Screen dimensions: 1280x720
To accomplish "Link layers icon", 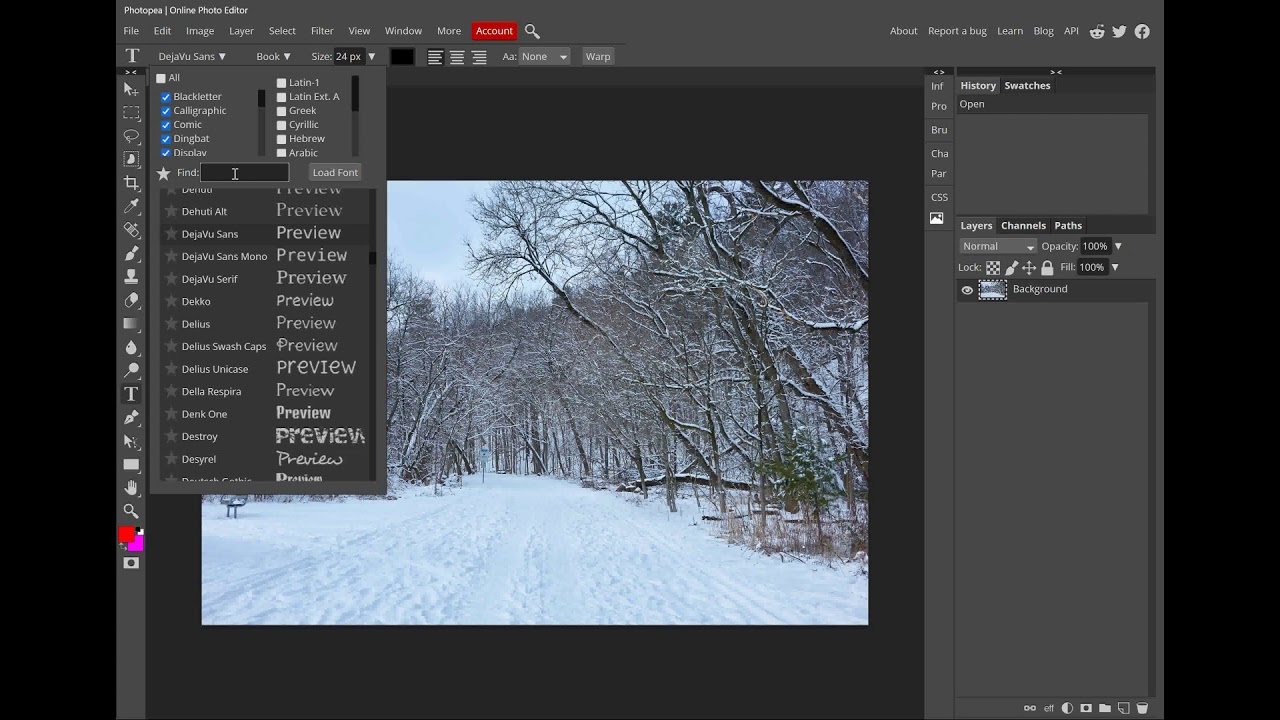I will pos(1030,708).
